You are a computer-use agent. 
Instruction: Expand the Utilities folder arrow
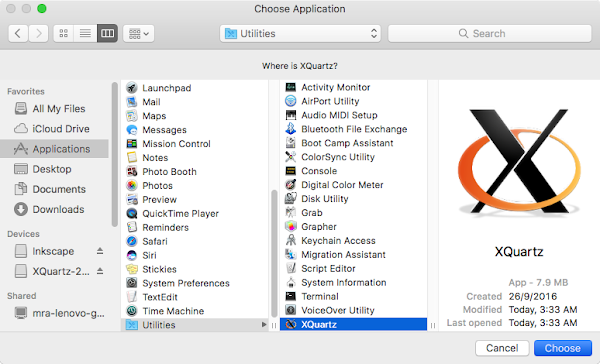tap(264, 325)
